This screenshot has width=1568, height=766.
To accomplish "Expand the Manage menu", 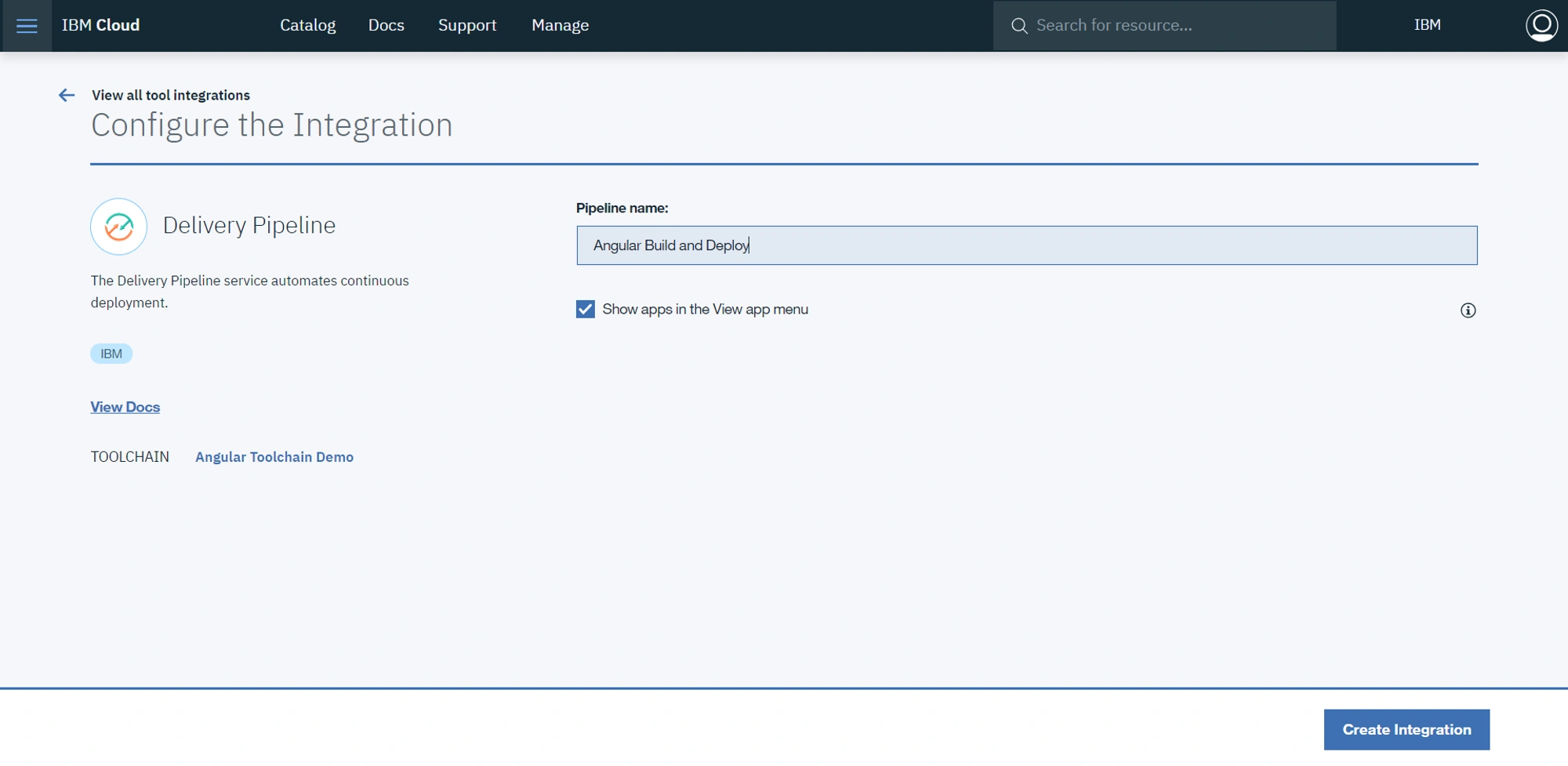I will coord(560,25).
